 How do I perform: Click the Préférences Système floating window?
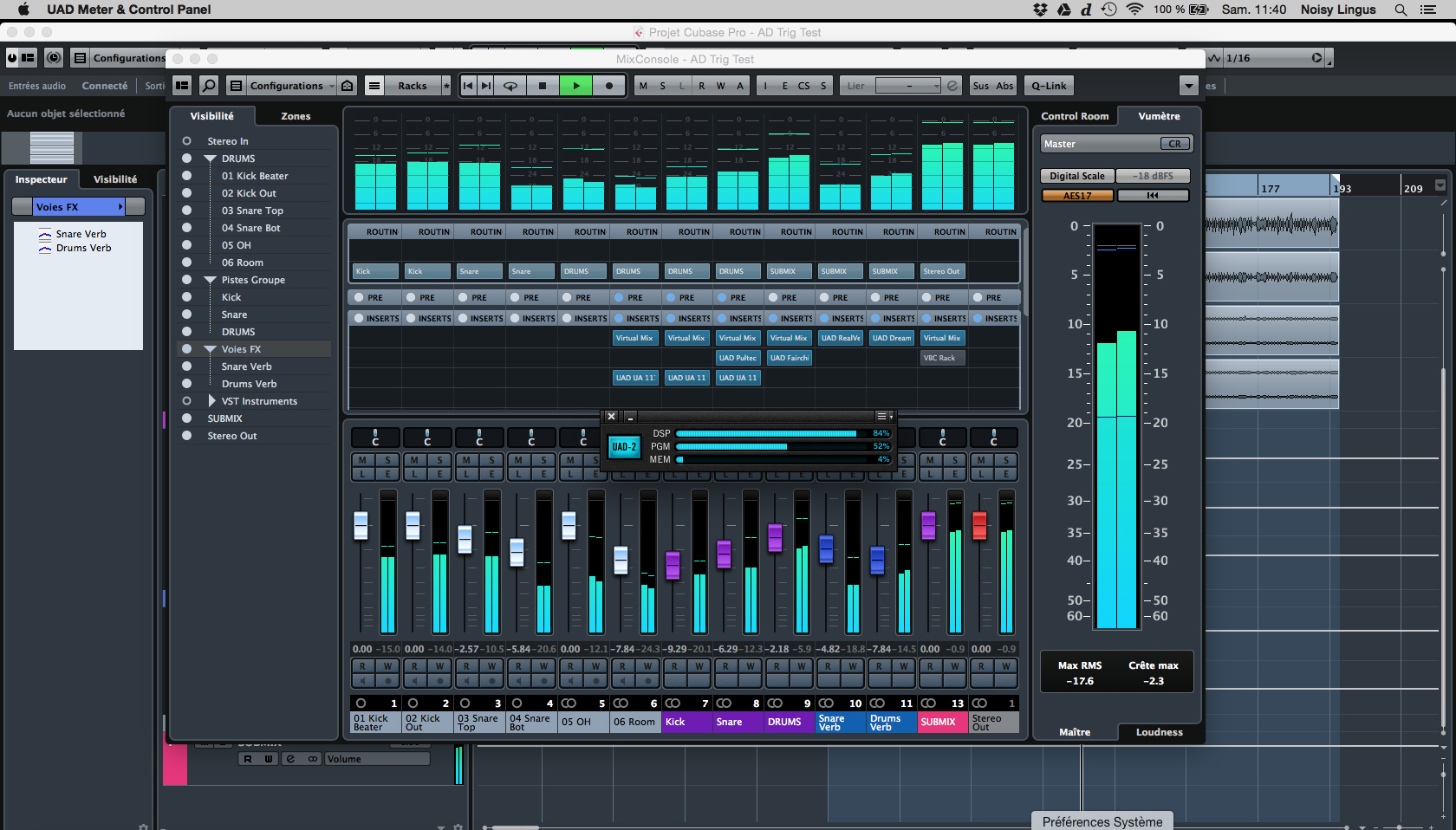[x=1102, y=820]
